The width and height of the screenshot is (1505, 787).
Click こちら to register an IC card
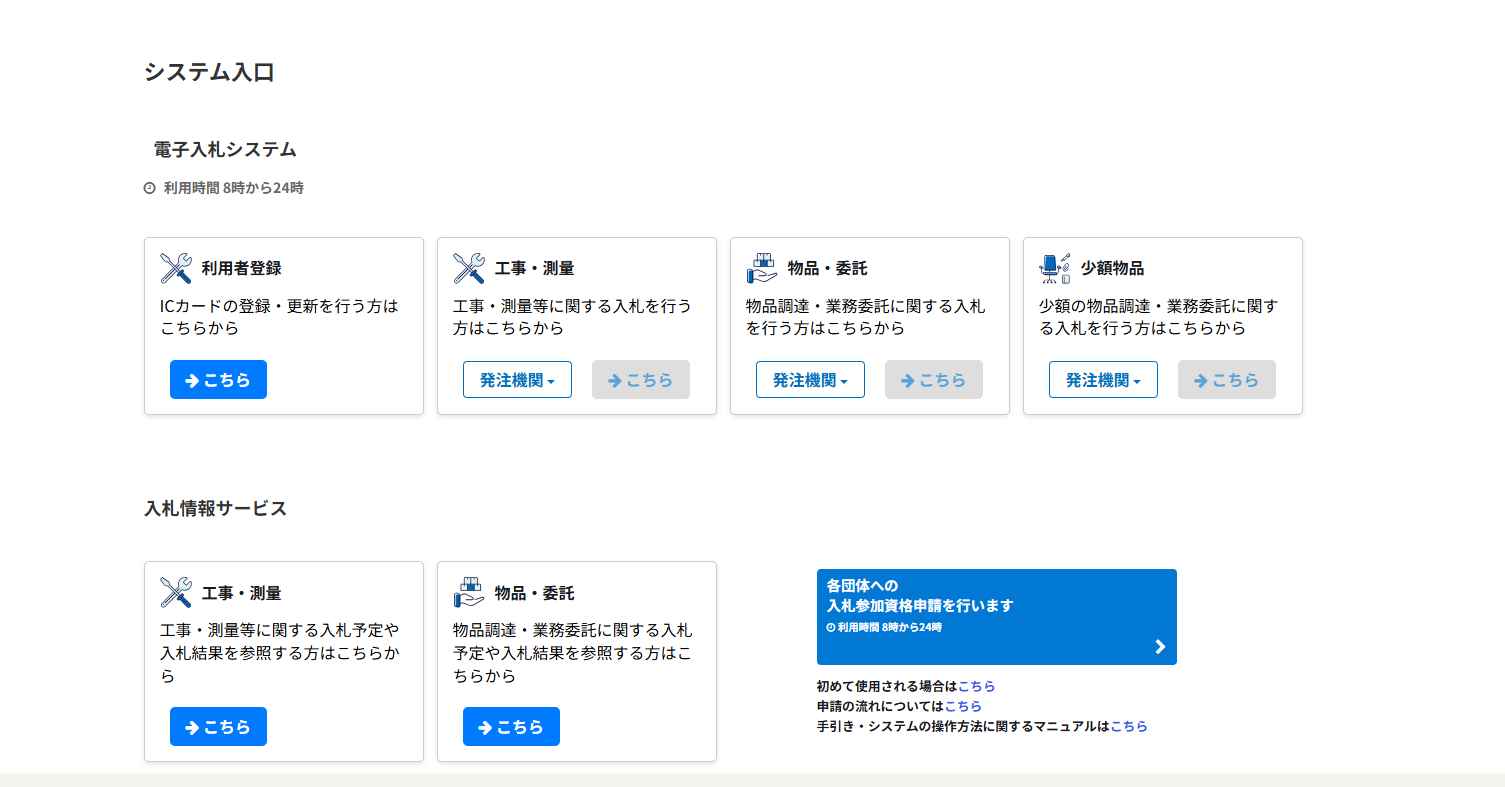(218, 379)
